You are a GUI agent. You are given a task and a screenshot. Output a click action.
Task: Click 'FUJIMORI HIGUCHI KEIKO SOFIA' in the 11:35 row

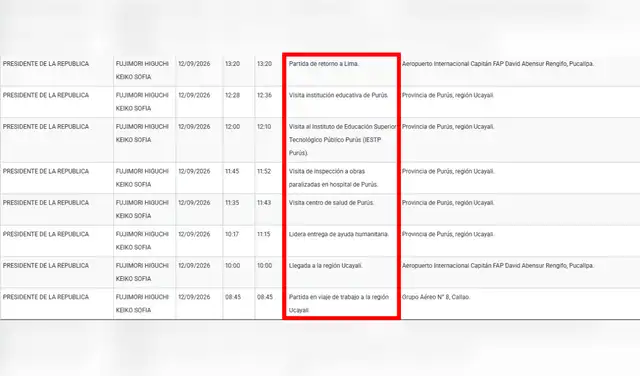[142, 209]
